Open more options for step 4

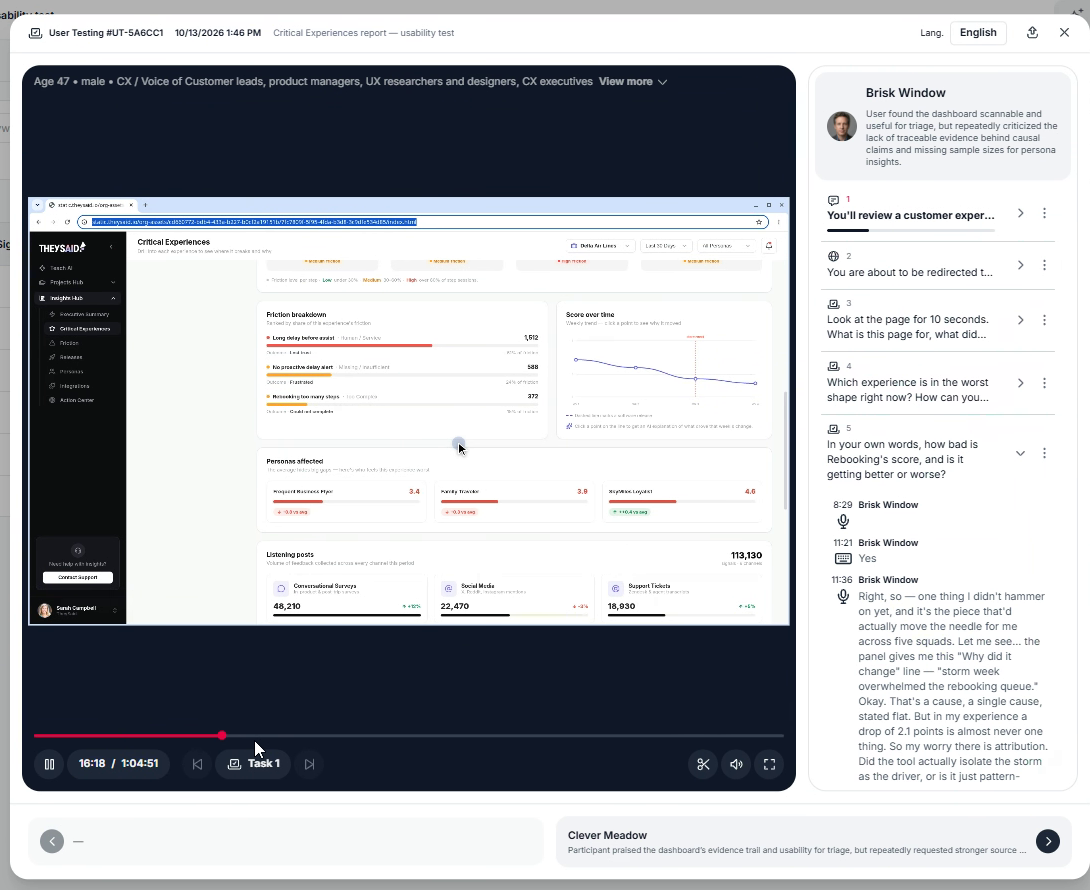pos(1044,383)
